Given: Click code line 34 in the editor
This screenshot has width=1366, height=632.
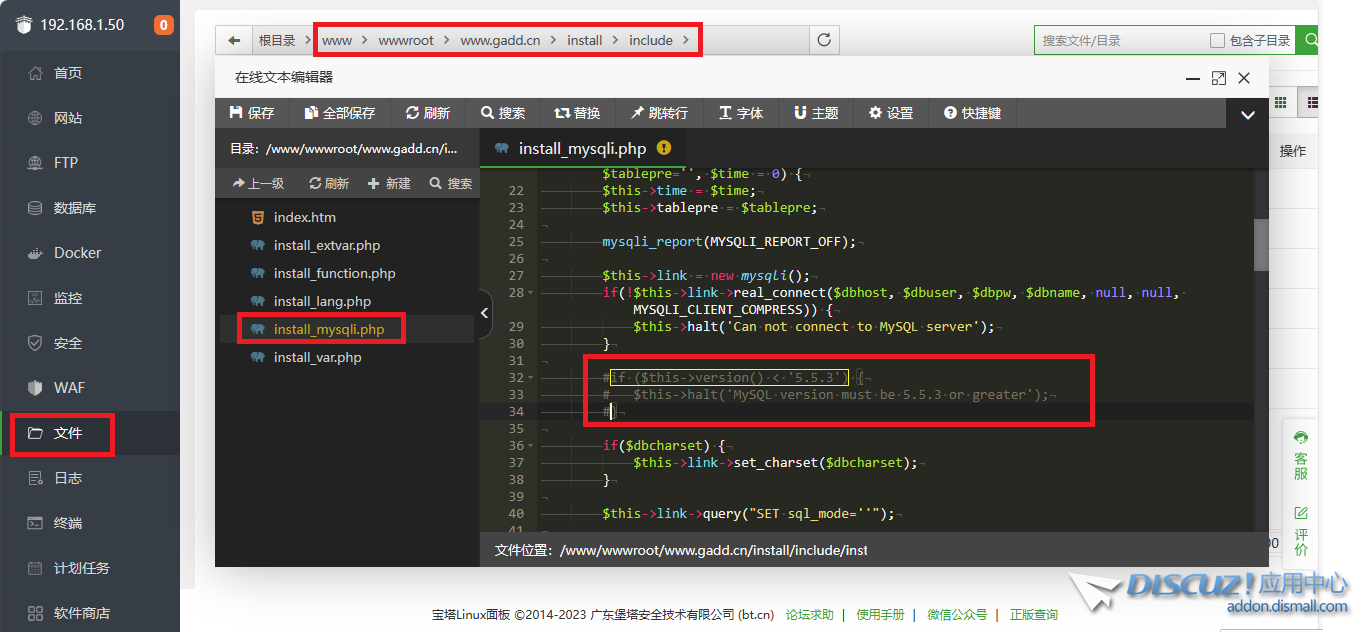Looking at the screenshot, I should coord(895,412).
